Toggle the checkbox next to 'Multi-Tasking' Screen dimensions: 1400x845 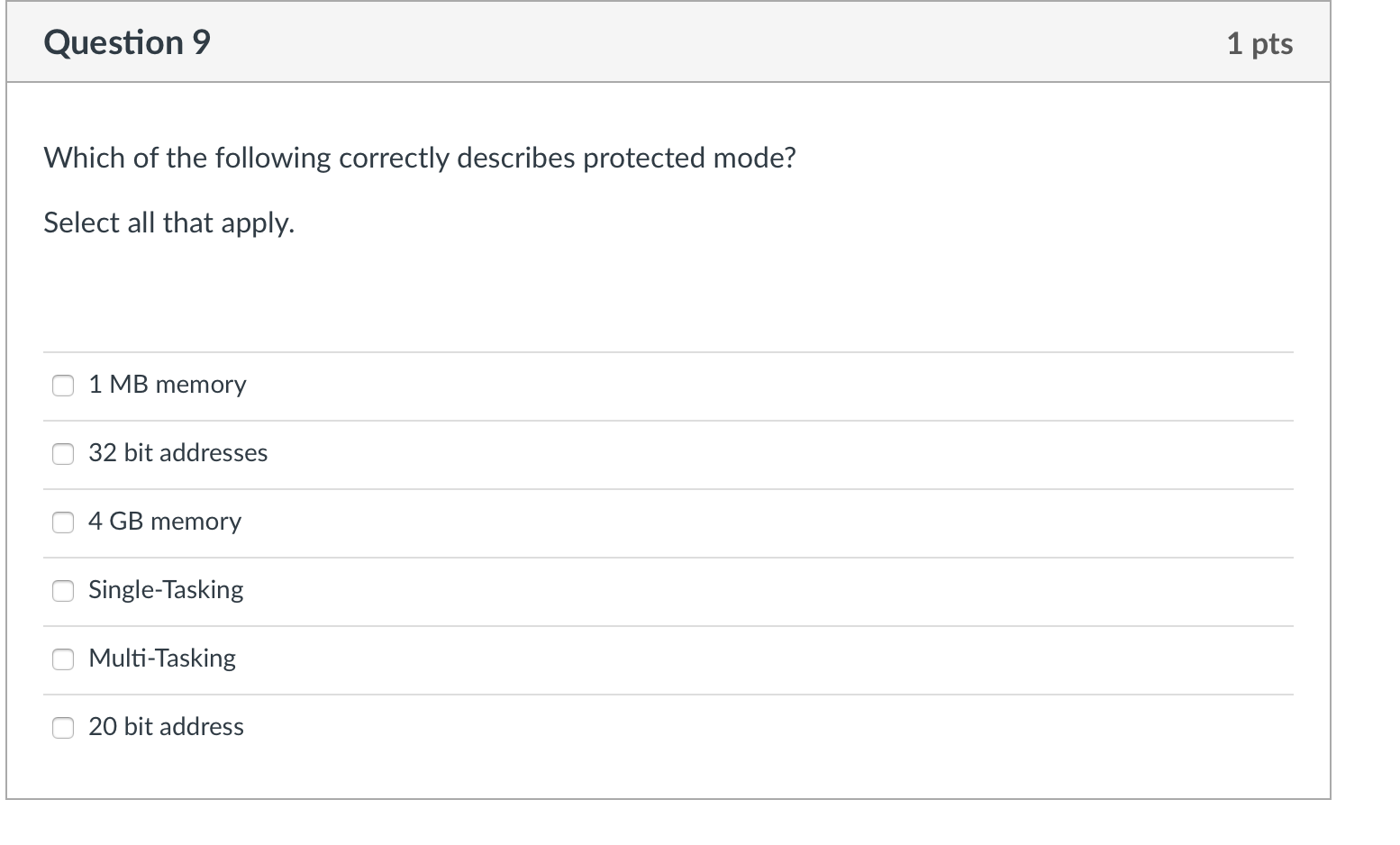coord(62,659)
